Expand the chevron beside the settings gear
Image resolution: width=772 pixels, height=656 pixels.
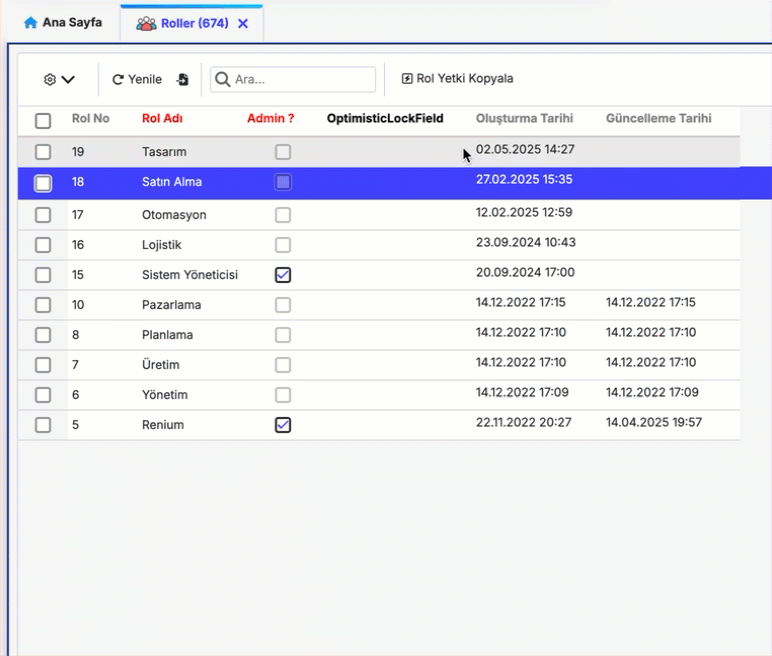coord(68,79)
